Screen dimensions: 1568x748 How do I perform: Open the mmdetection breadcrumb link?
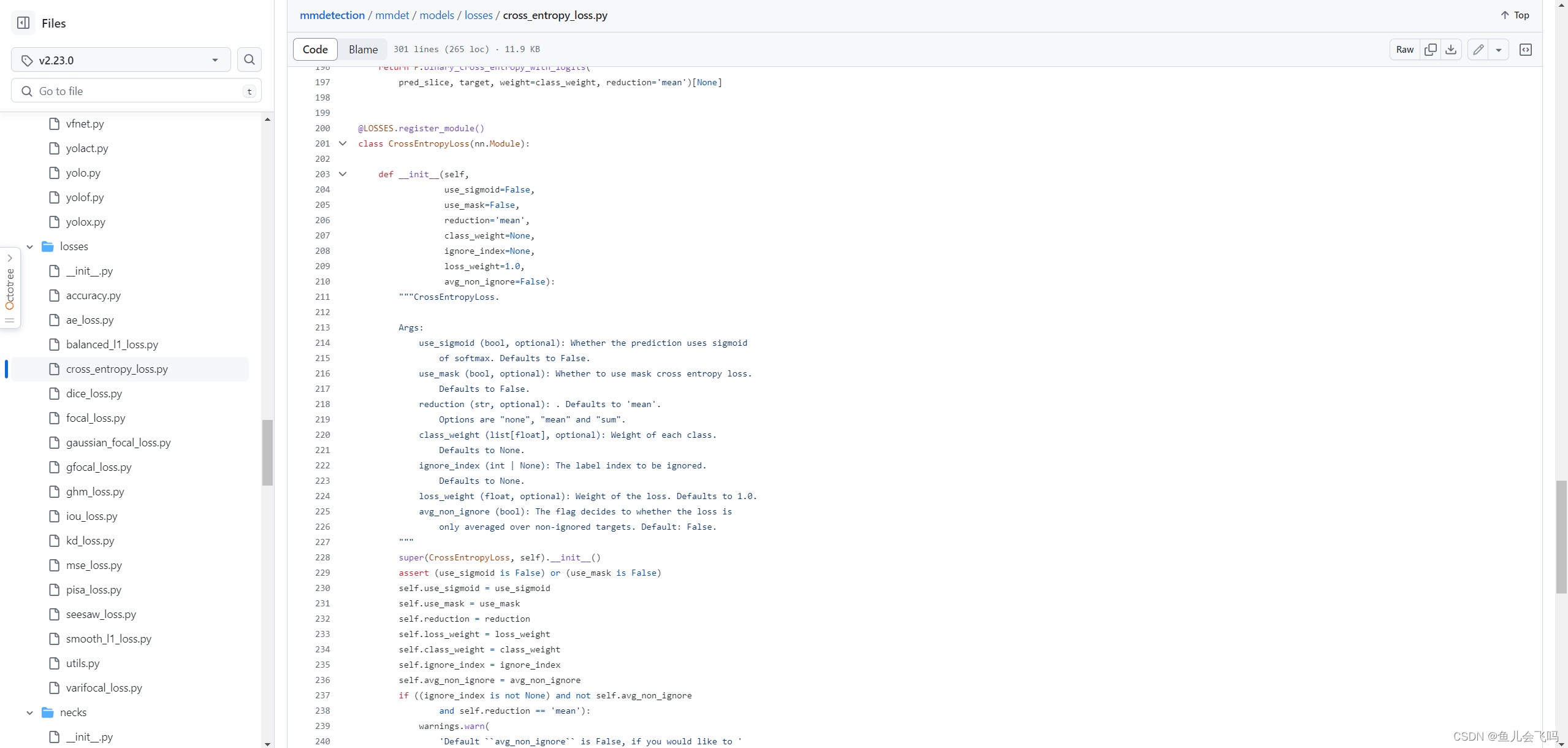(332, 15)
